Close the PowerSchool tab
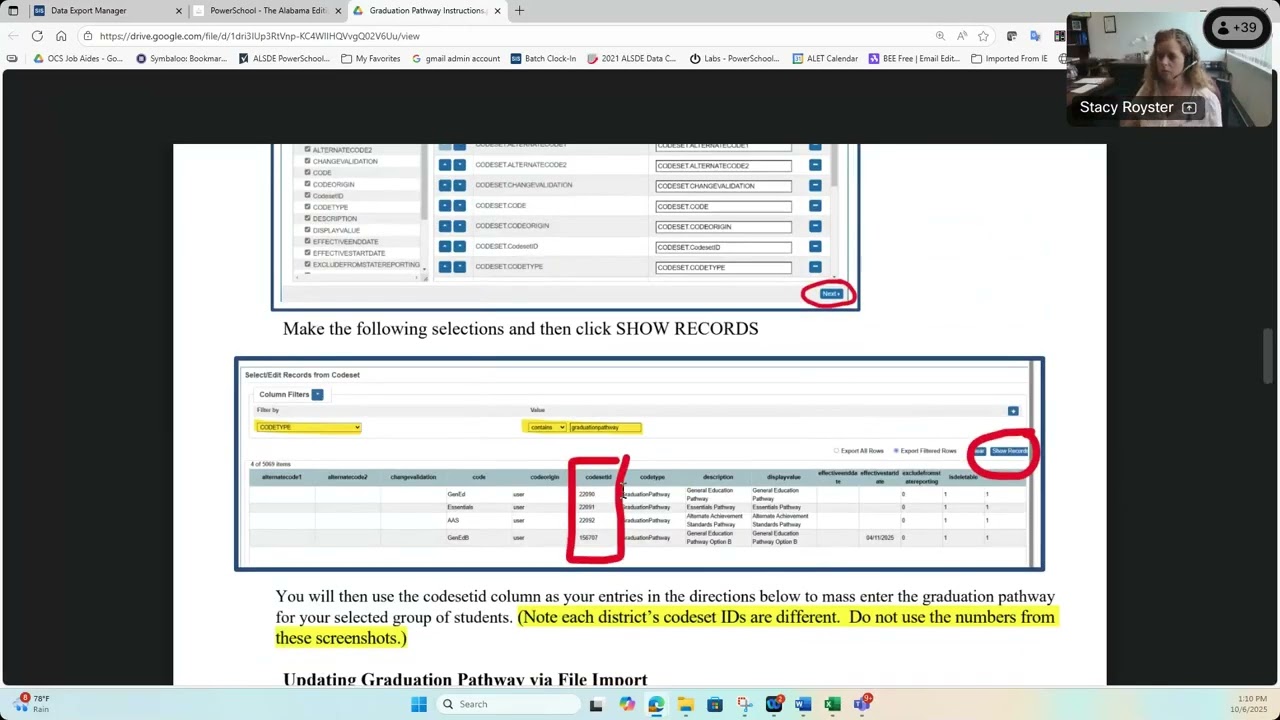 (x=338, y=11)
